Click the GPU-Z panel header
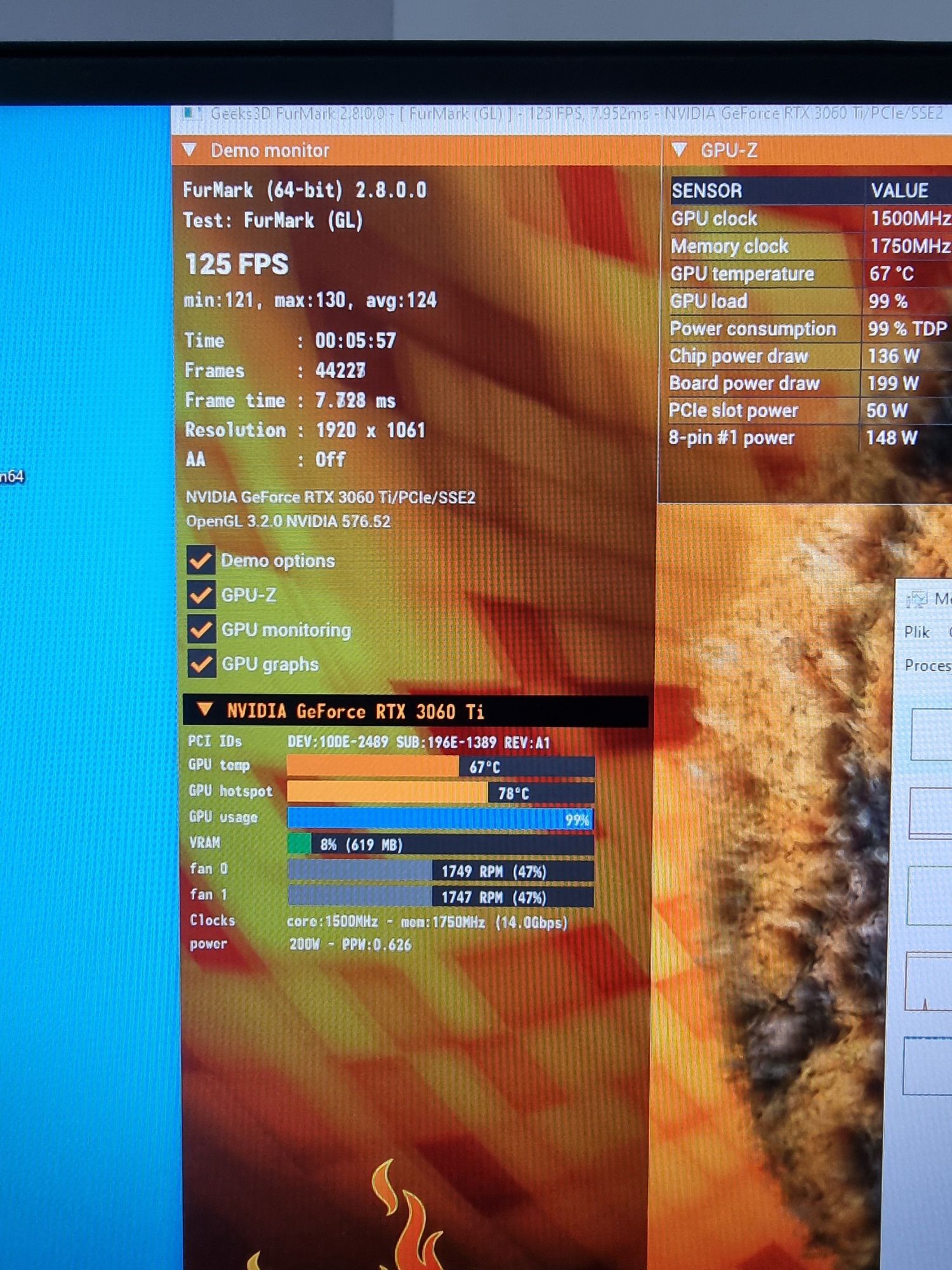Screen dimensions: 952x1270 [807, 150]
